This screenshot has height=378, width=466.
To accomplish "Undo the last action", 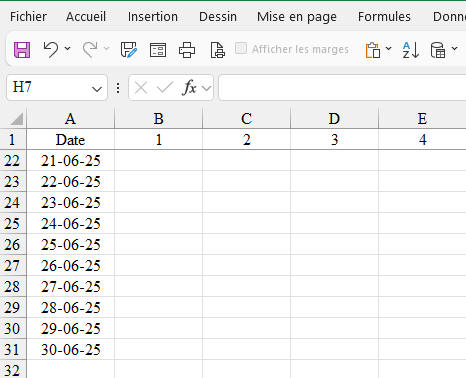I will tap(51, 50).
